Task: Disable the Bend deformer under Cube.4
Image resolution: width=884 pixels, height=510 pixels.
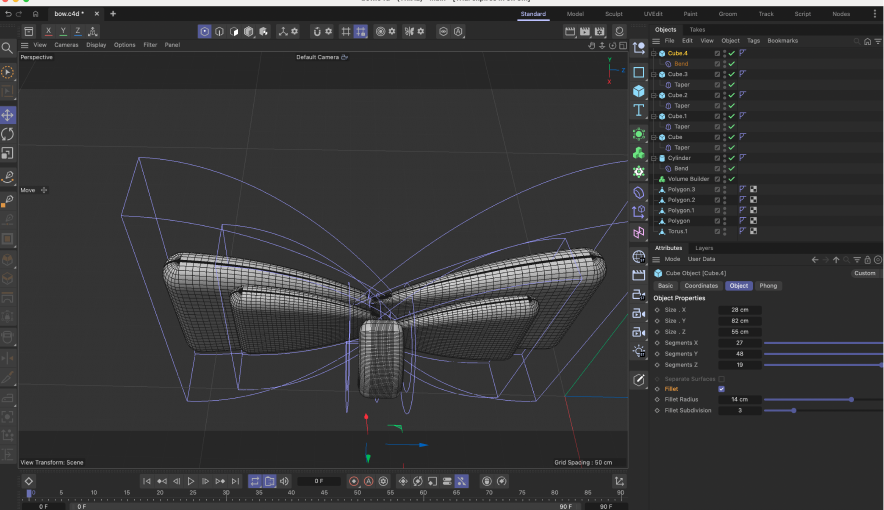Action: click(731, 64)
